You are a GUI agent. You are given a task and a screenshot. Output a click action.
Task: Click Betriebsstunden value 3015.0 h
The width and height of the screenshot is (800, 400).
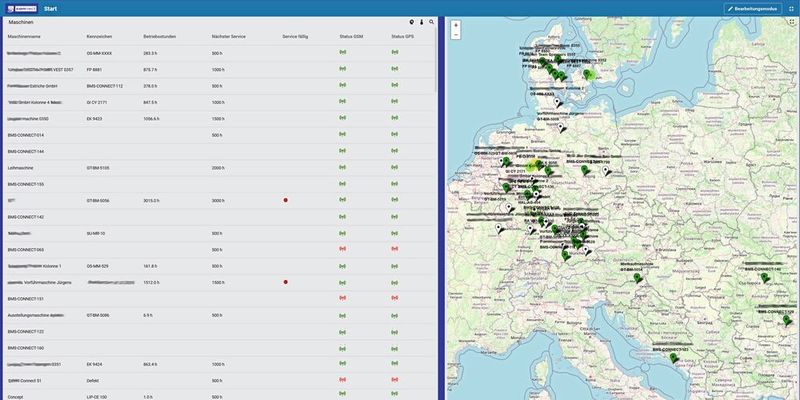(152, 201)
